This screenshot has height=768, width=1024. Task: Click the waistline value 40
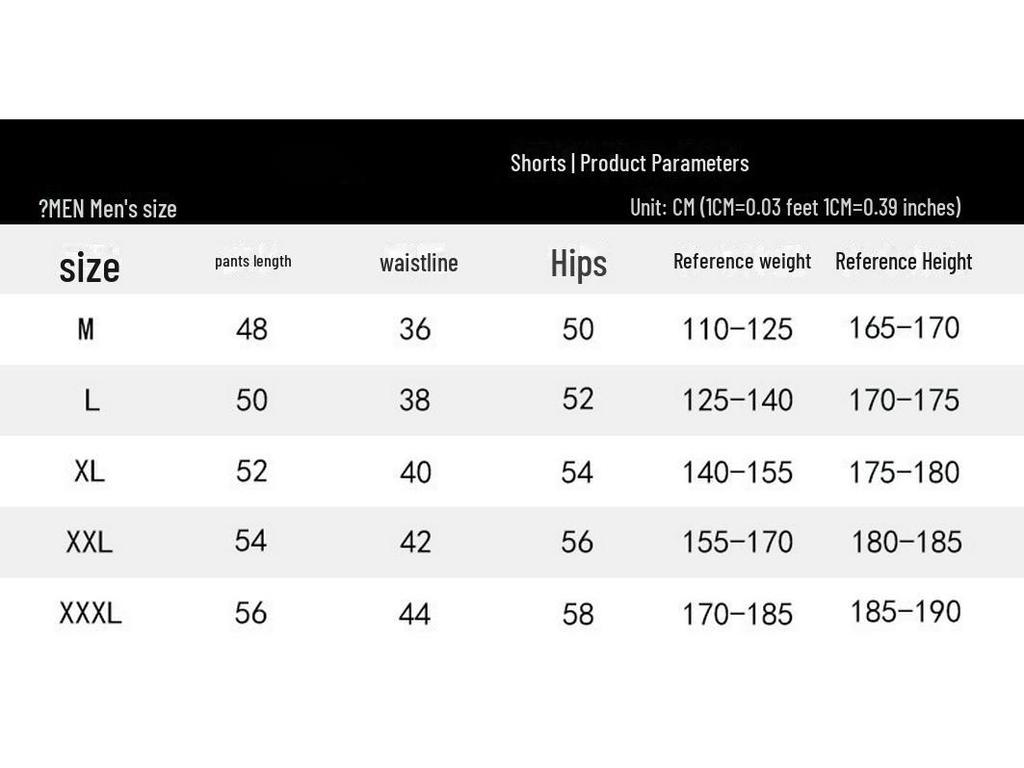pyautogui.click(x=415, y=471)
